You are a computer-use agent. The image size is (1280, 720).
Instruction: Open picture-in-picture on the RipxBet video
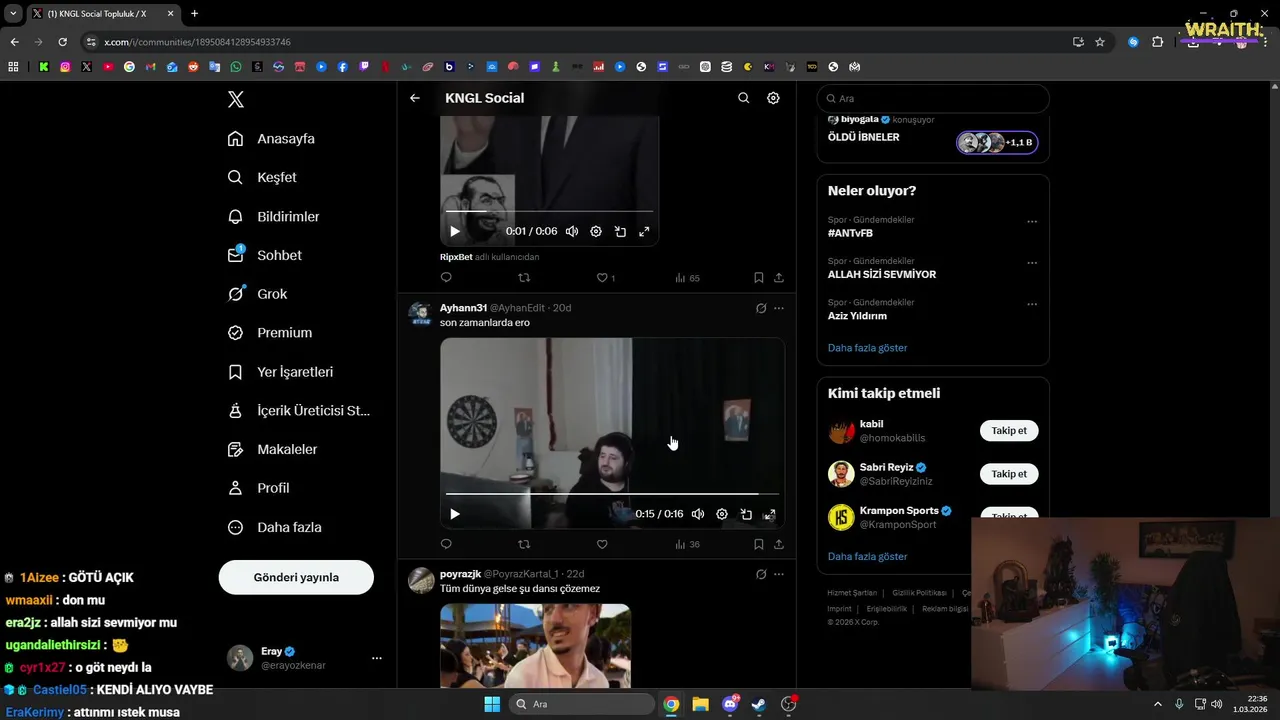tap(620, 231)
